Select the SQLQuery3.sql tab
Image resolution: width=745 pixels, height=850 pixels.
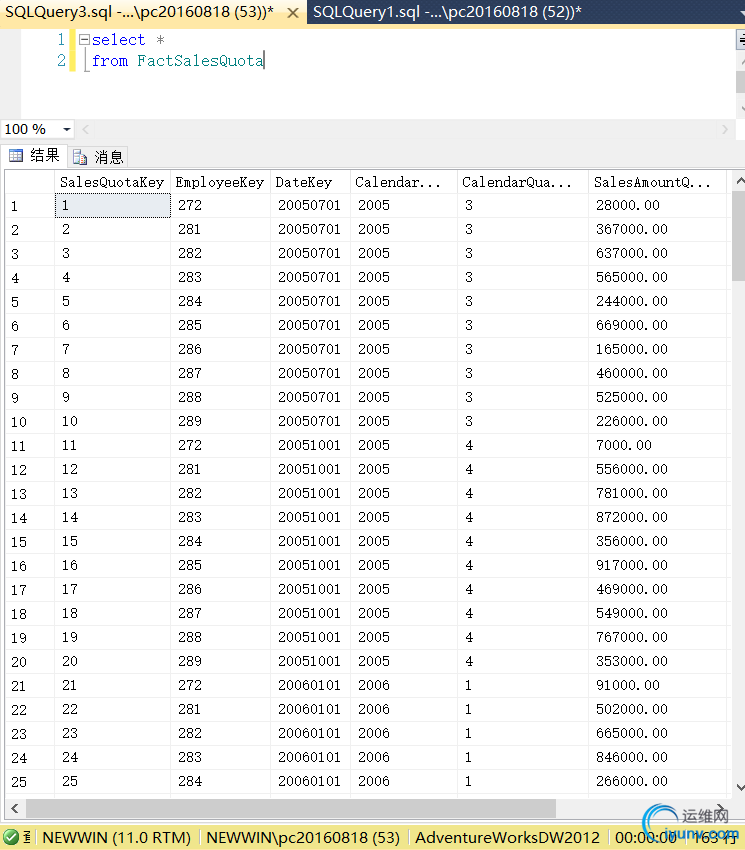[x=139, y=12]
